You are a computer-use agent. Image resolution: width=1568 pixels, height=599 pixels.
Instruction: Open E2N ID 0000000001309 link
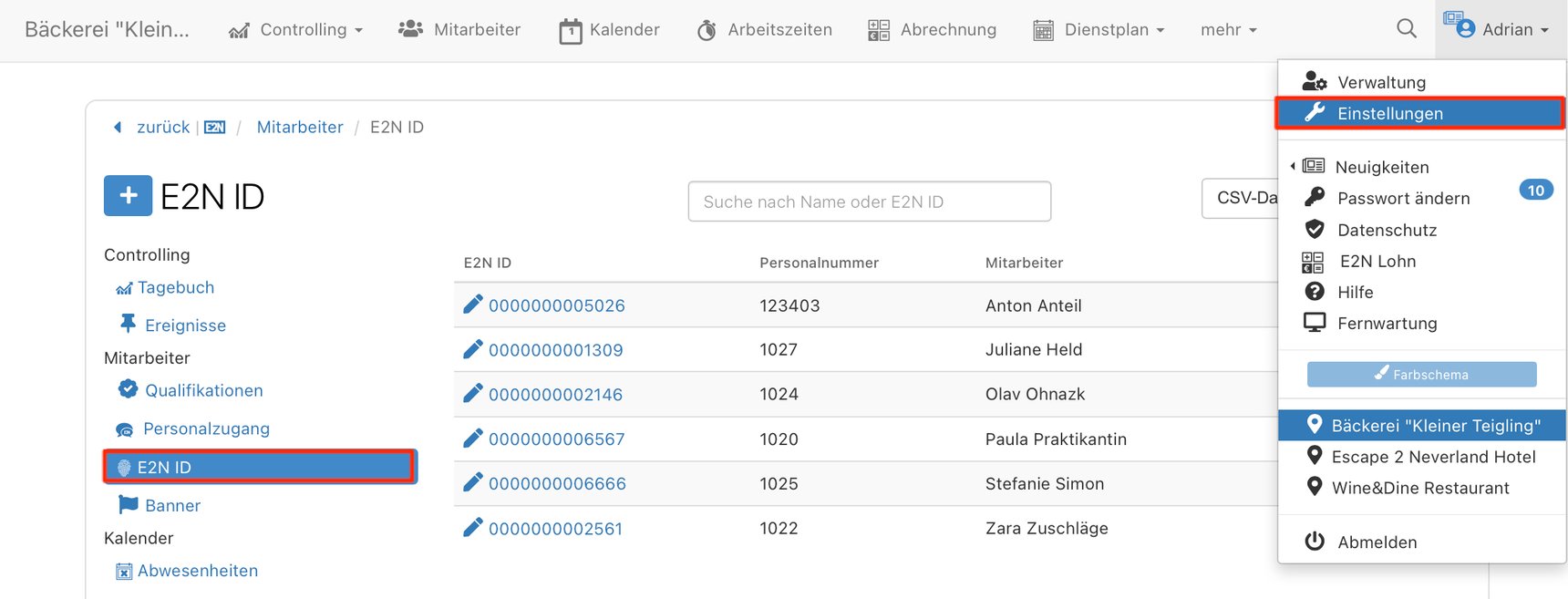pyautogui.click(x=555, y=350)
